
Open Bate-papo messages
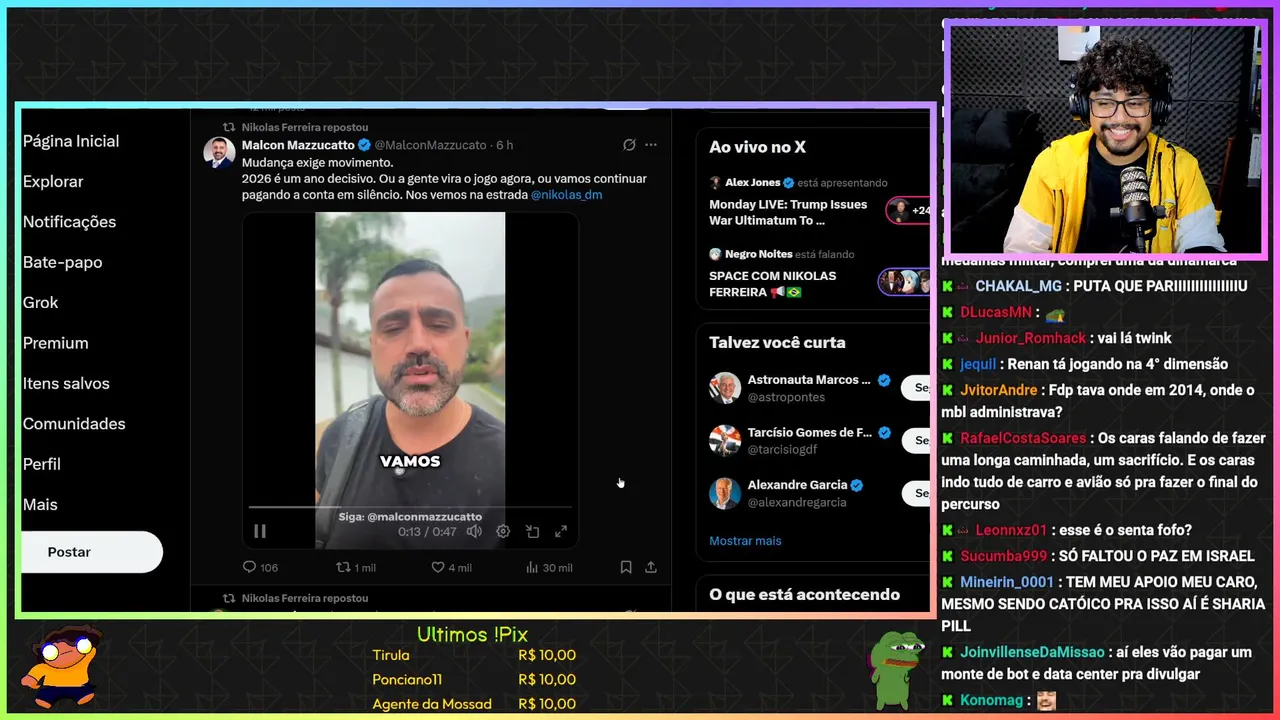click(x=62, y=262)
